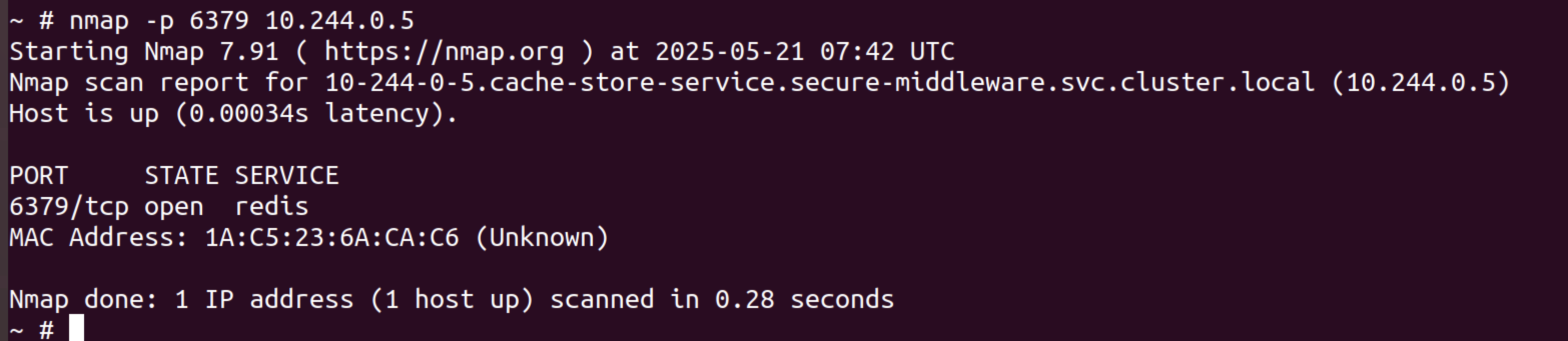Click the MAC address 1A:C5:23:6A:CA:C6
The height and width of the screenshot is (341, 1568).
click(331, 237)
